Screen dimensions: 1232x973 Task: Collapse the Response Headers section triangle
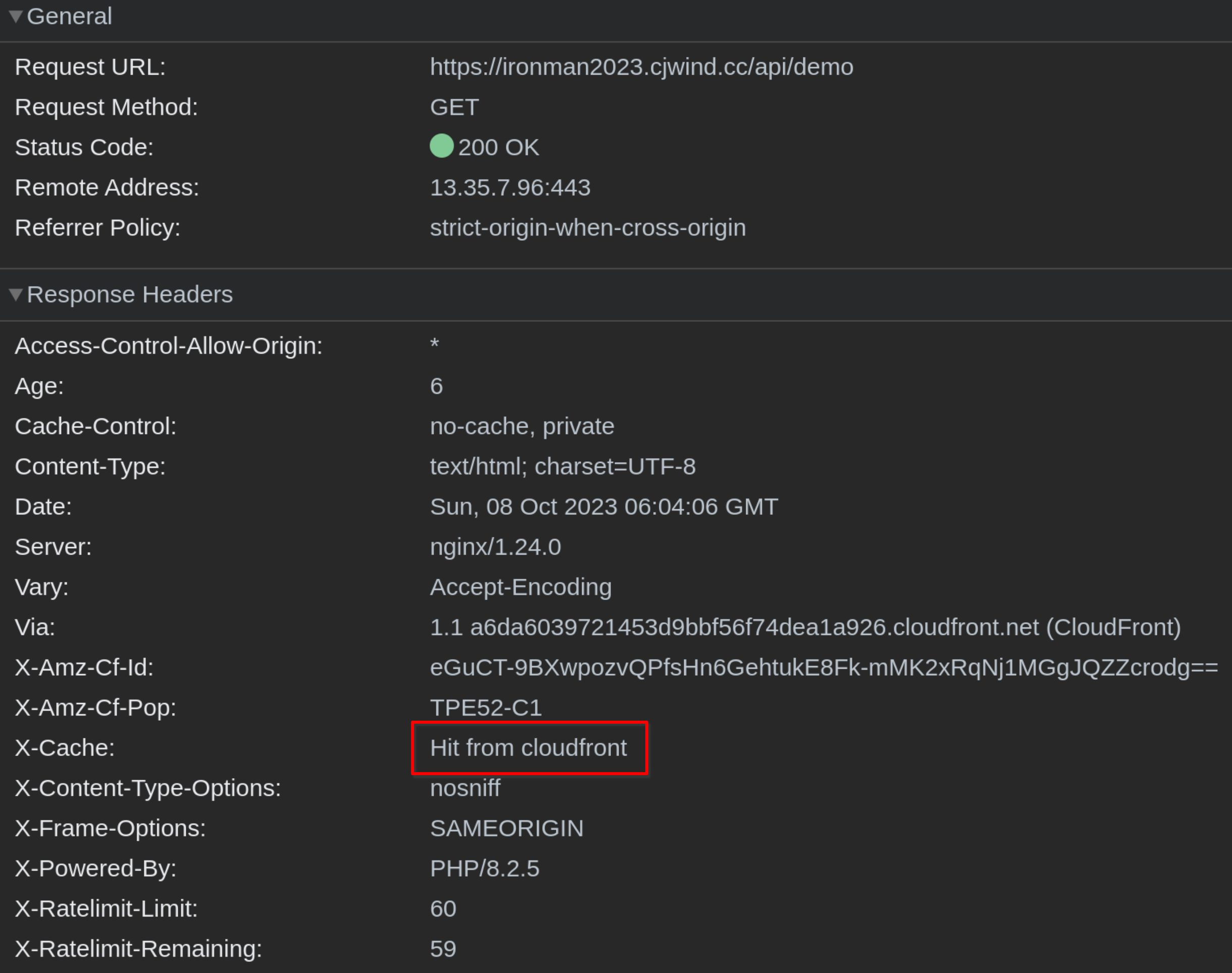pyautogui.click(x=16, y=295)
